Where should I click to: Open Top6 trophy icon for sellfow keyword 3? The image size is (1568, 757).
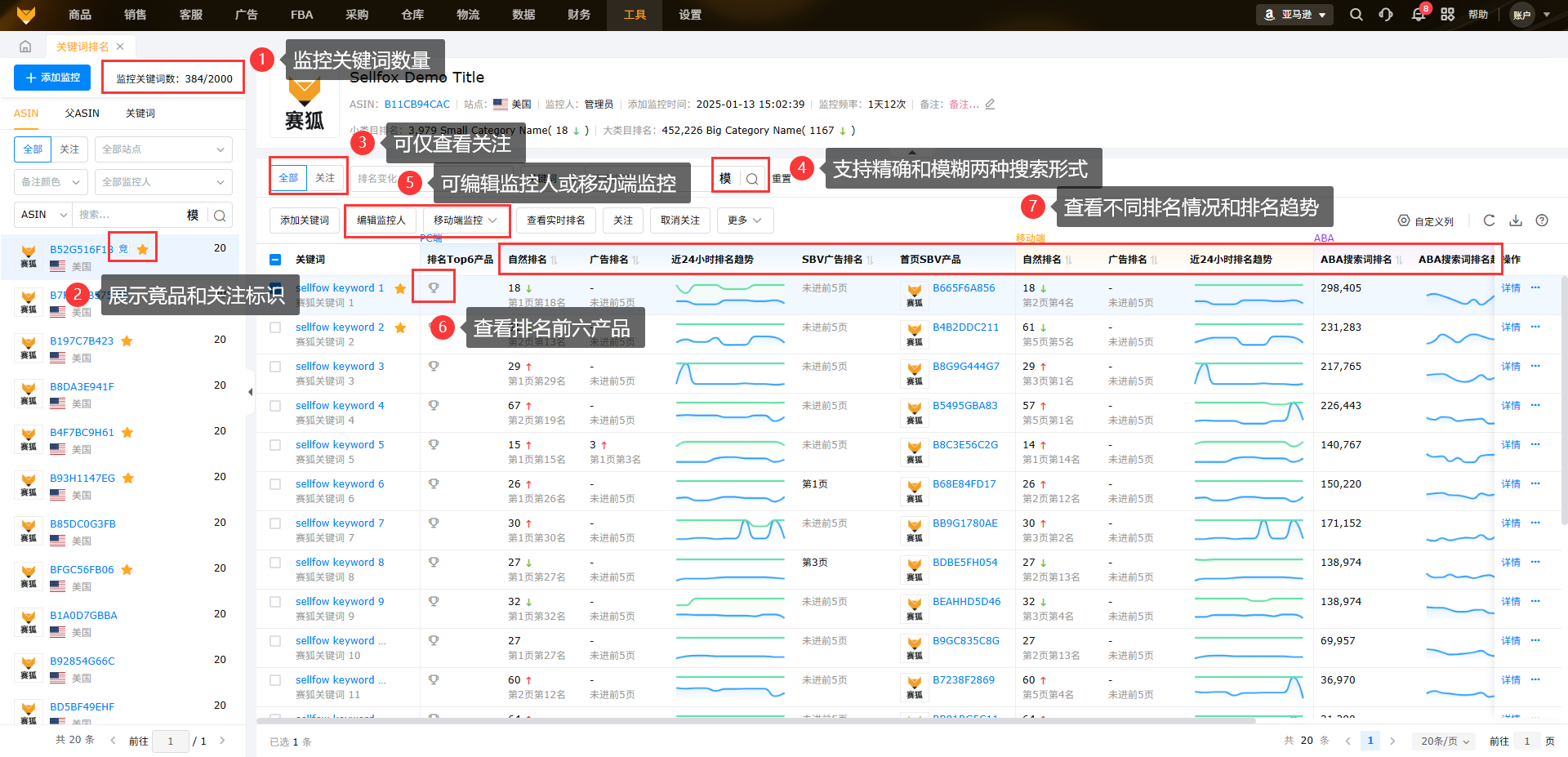434,367
